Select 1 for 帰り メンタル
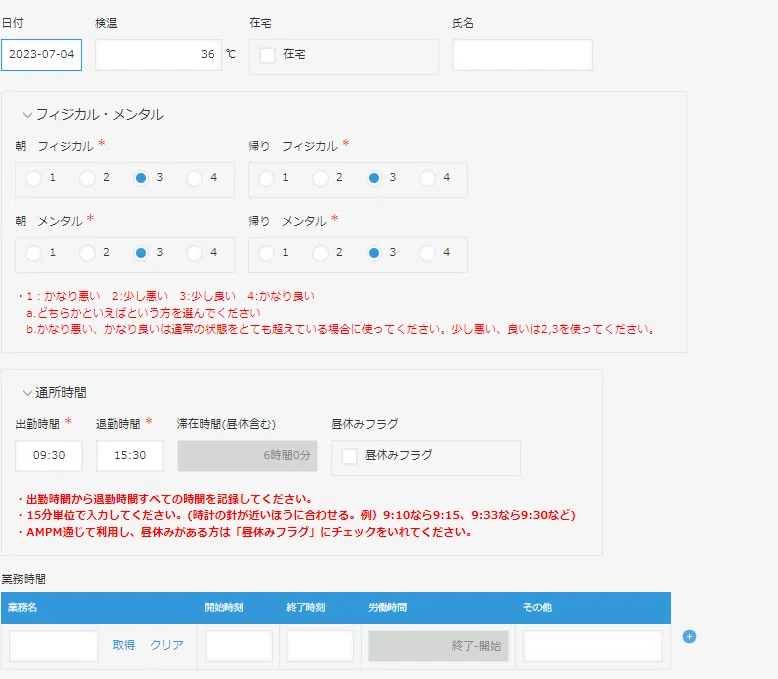 click(x=266, y=253)
